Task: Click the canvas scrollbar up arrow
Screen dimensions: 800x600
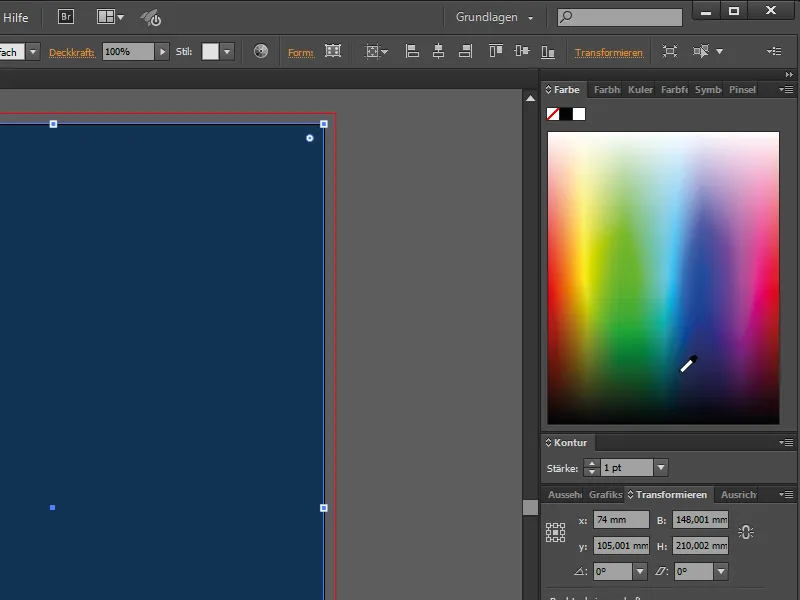Action: (531, 98)
